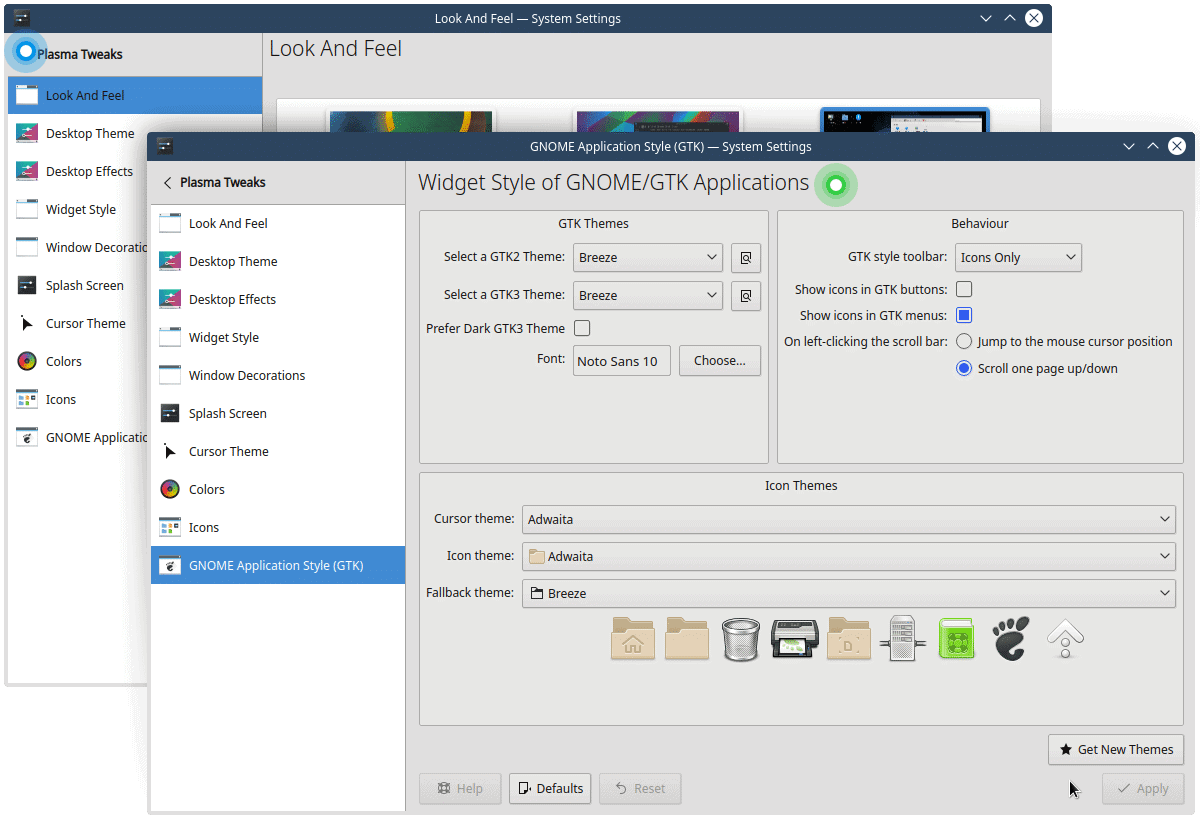Click the GNOME footprint preview icon

coord(1011,638)
